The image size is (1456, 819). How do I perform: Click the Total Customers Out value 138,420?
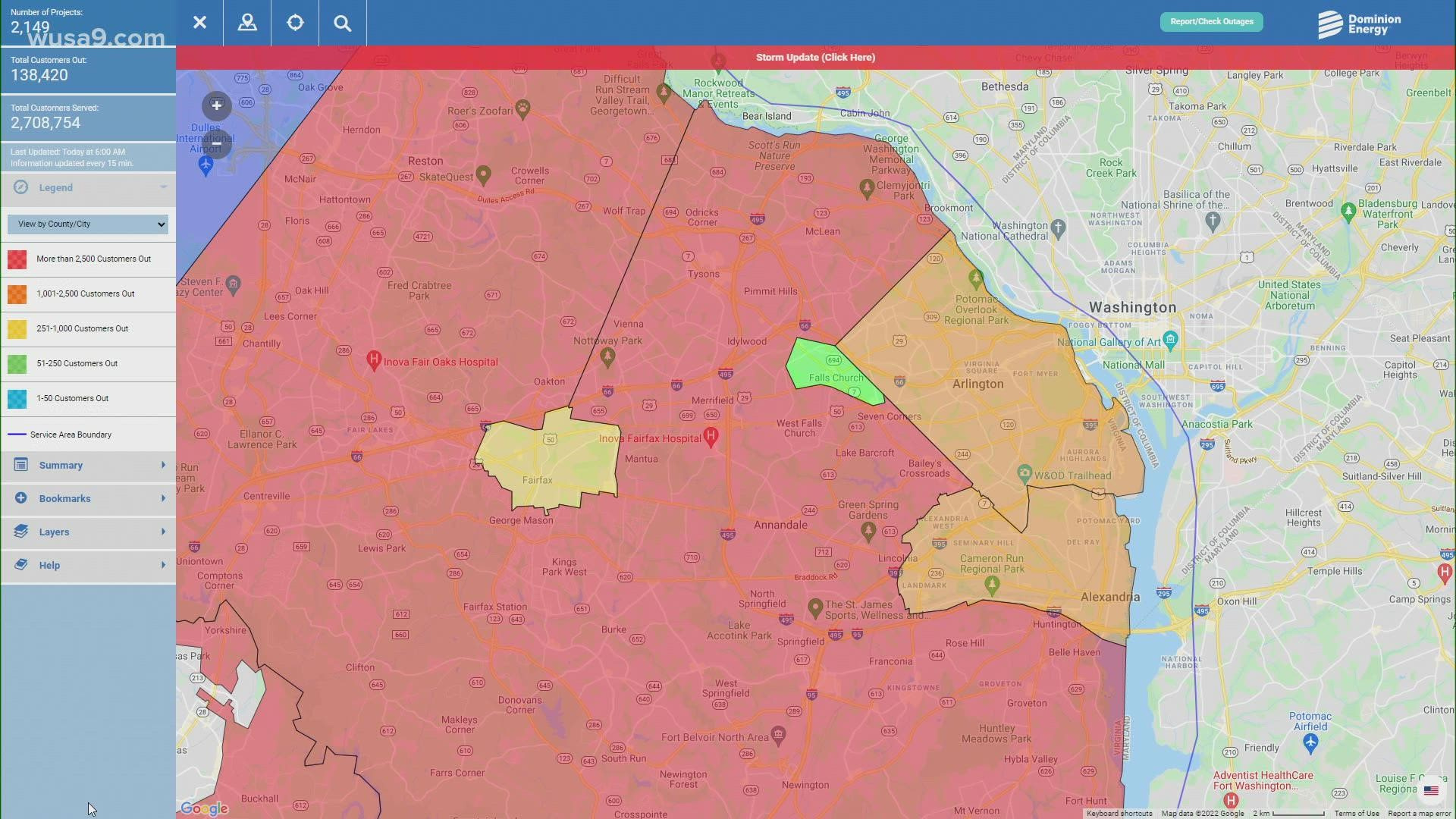(x=39, y=75)
